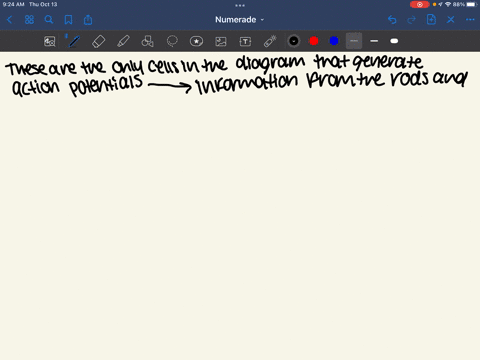The height and width of the screenshot is (360, 480).
Task: Open the Elements sticker tool
Action: pyautogui.click(x=196, y=41)
